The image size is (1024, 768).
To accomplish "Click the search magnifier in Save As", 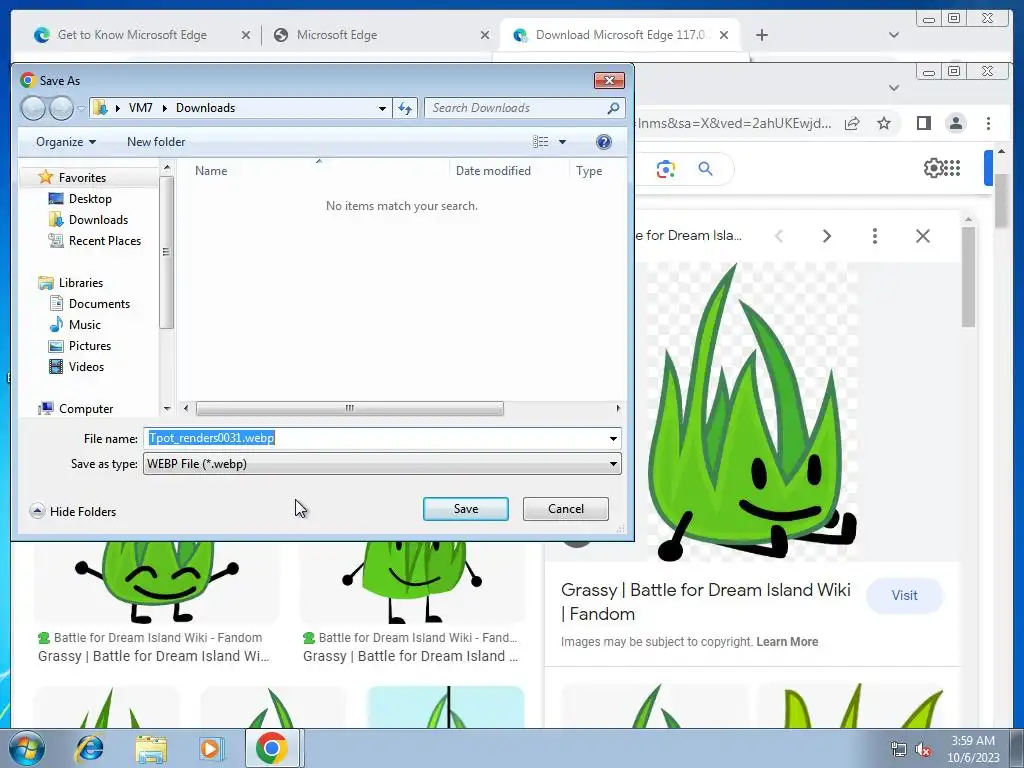I will pos(613,108).
